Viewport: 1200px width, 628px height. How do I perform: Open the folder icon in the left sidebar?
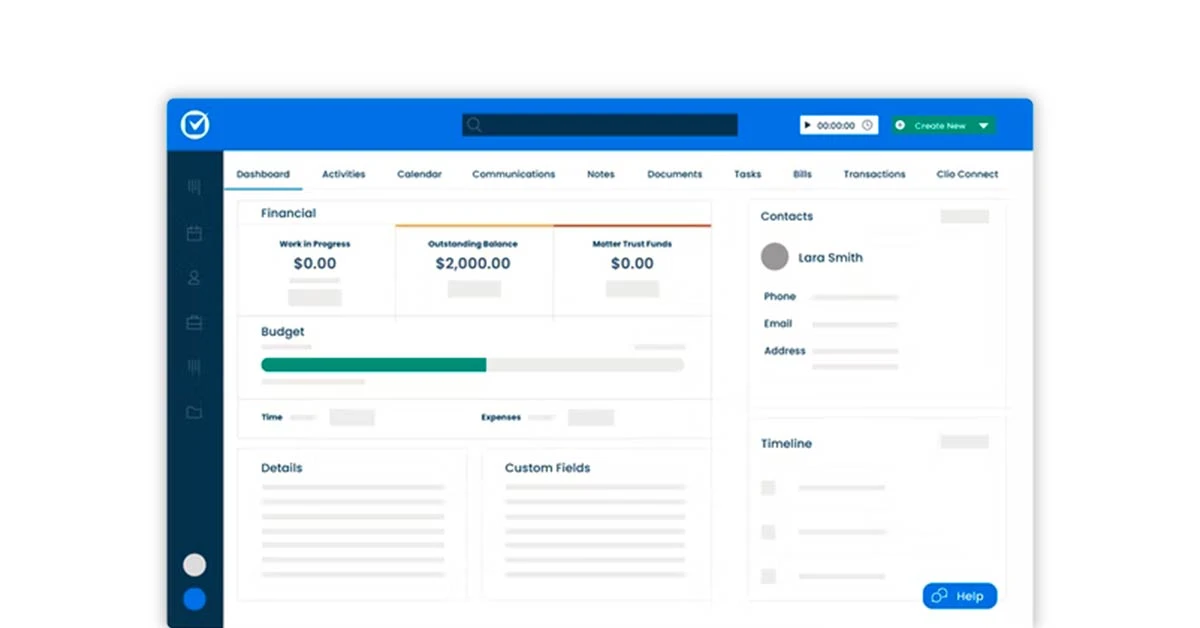[194, 411]
